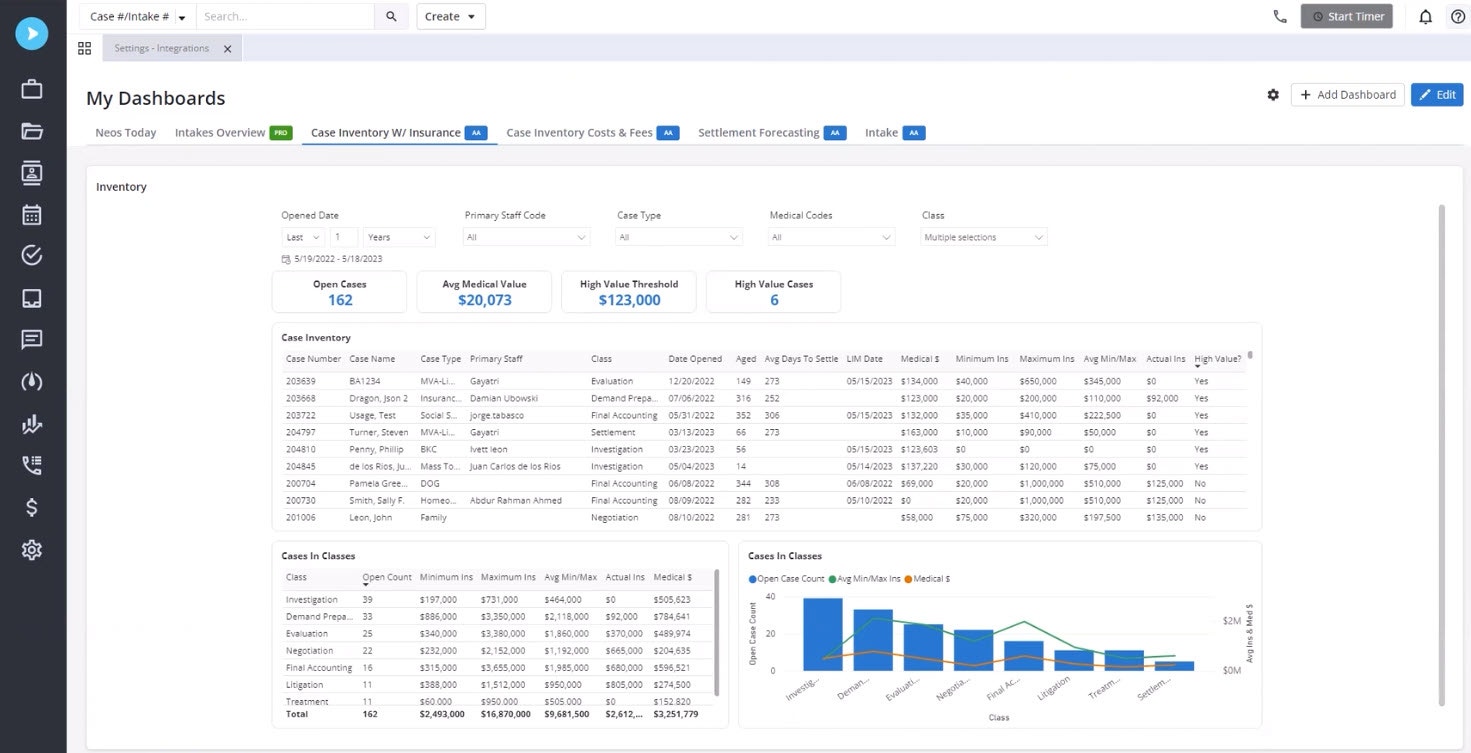The height and width of the screenshot is (753, 1471).
Task: Switch to Settlement Forecasting tab
Action: point(758,133)
